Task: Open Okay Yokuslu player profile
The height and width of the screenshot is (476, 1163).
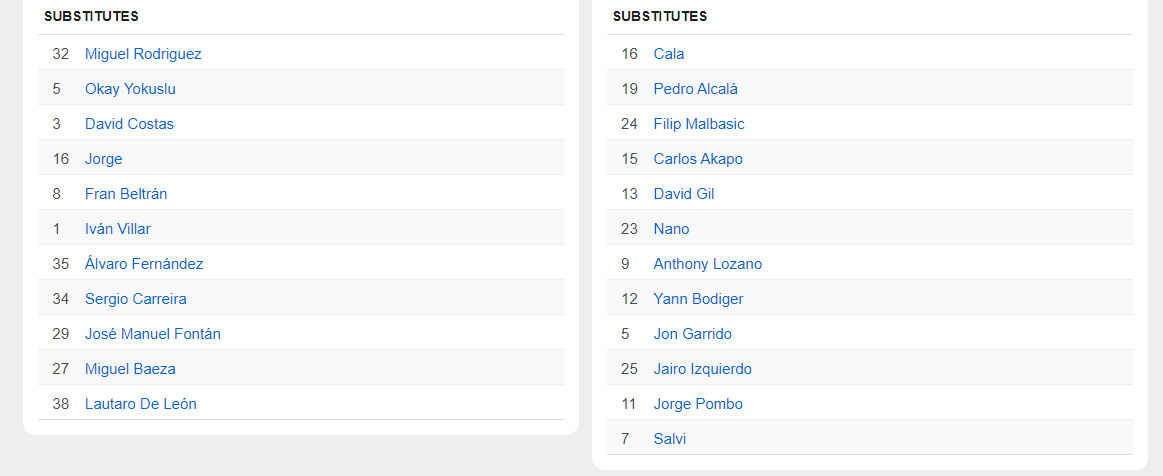Action: [x=131, y=89]
